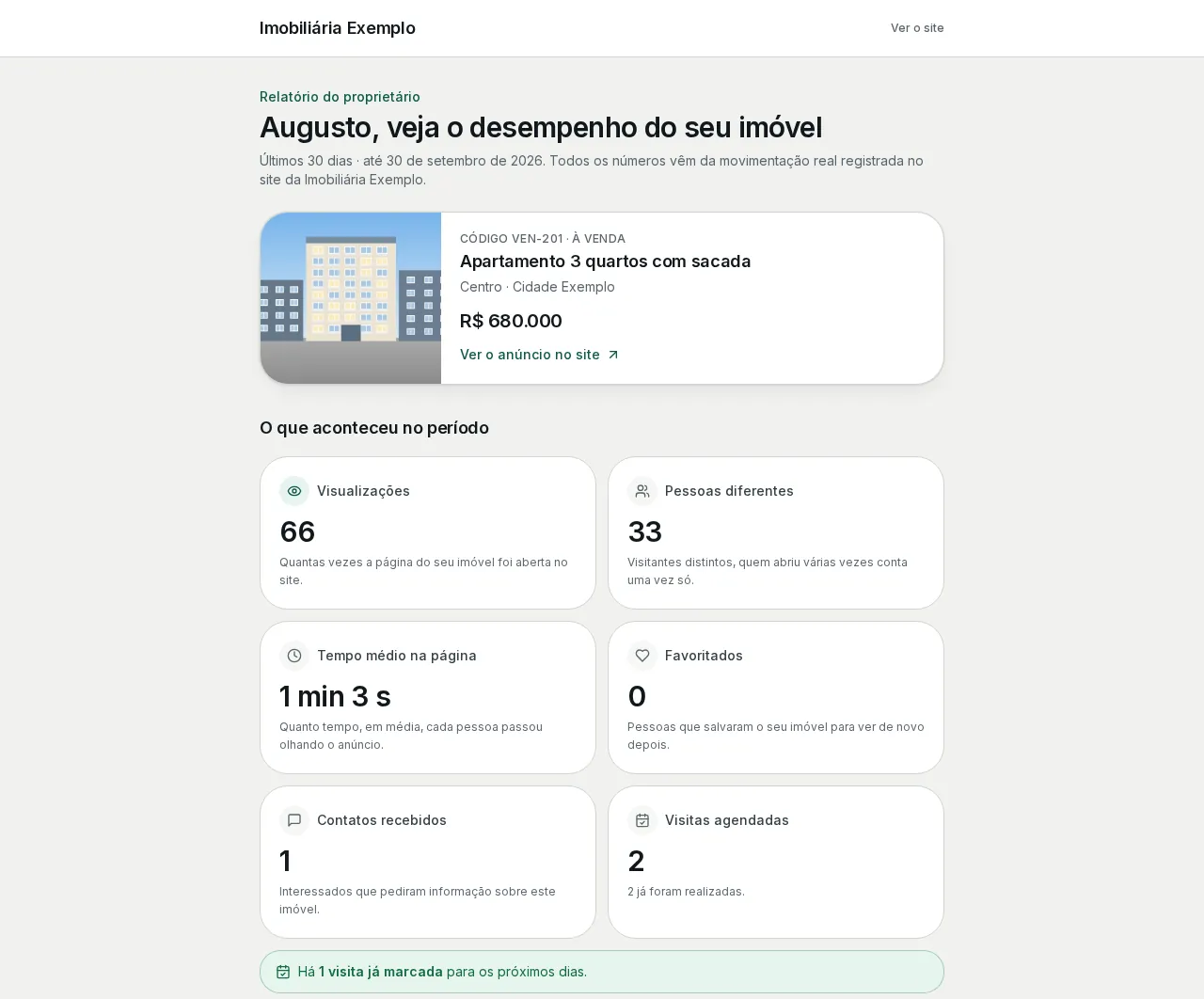Open the Ver o site link
1204x999 pixels.
coord(917,28)
